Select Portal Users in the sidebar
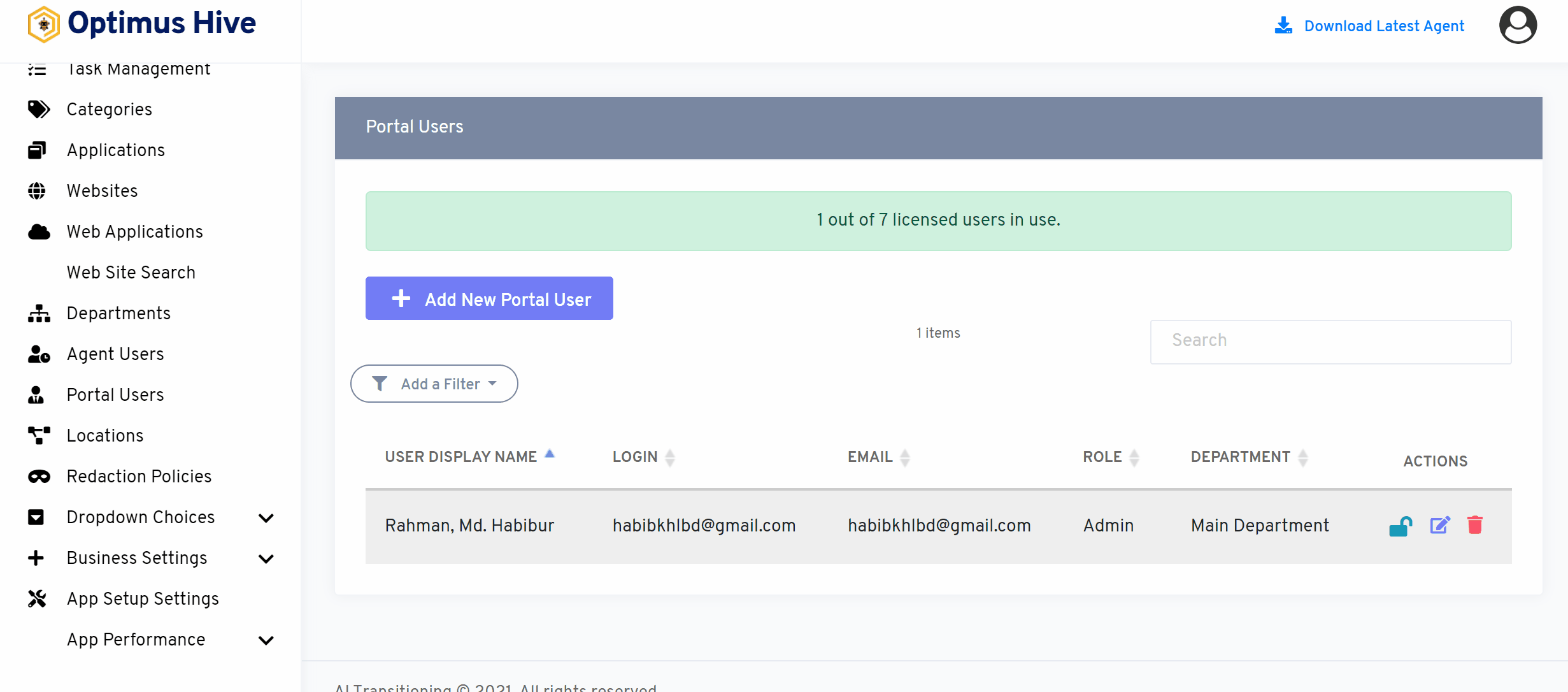This screenshot has height=692, width=1568. [x=115, y=394]
